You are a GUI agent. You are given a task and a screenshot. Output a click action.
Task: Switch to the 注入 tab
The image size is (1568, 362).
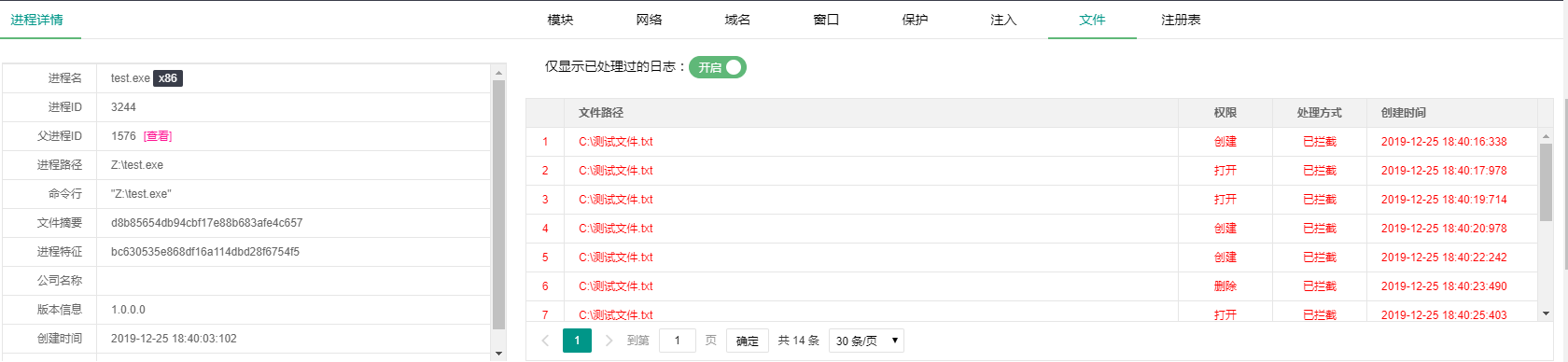coord(1003,20)
